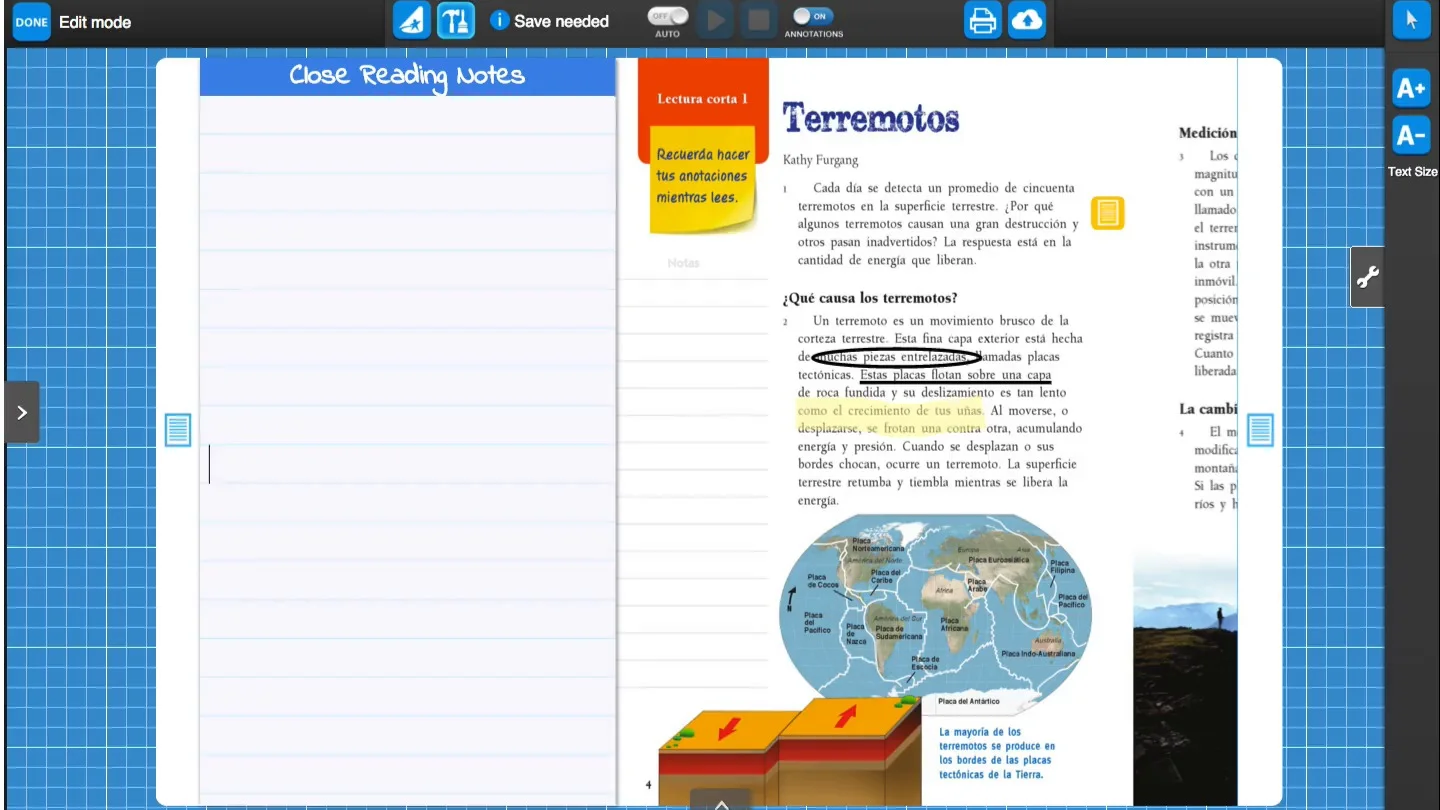Viewport: 1440px width, 810px height.
Task: Click the left page notes icon
Action: [177, 430]
